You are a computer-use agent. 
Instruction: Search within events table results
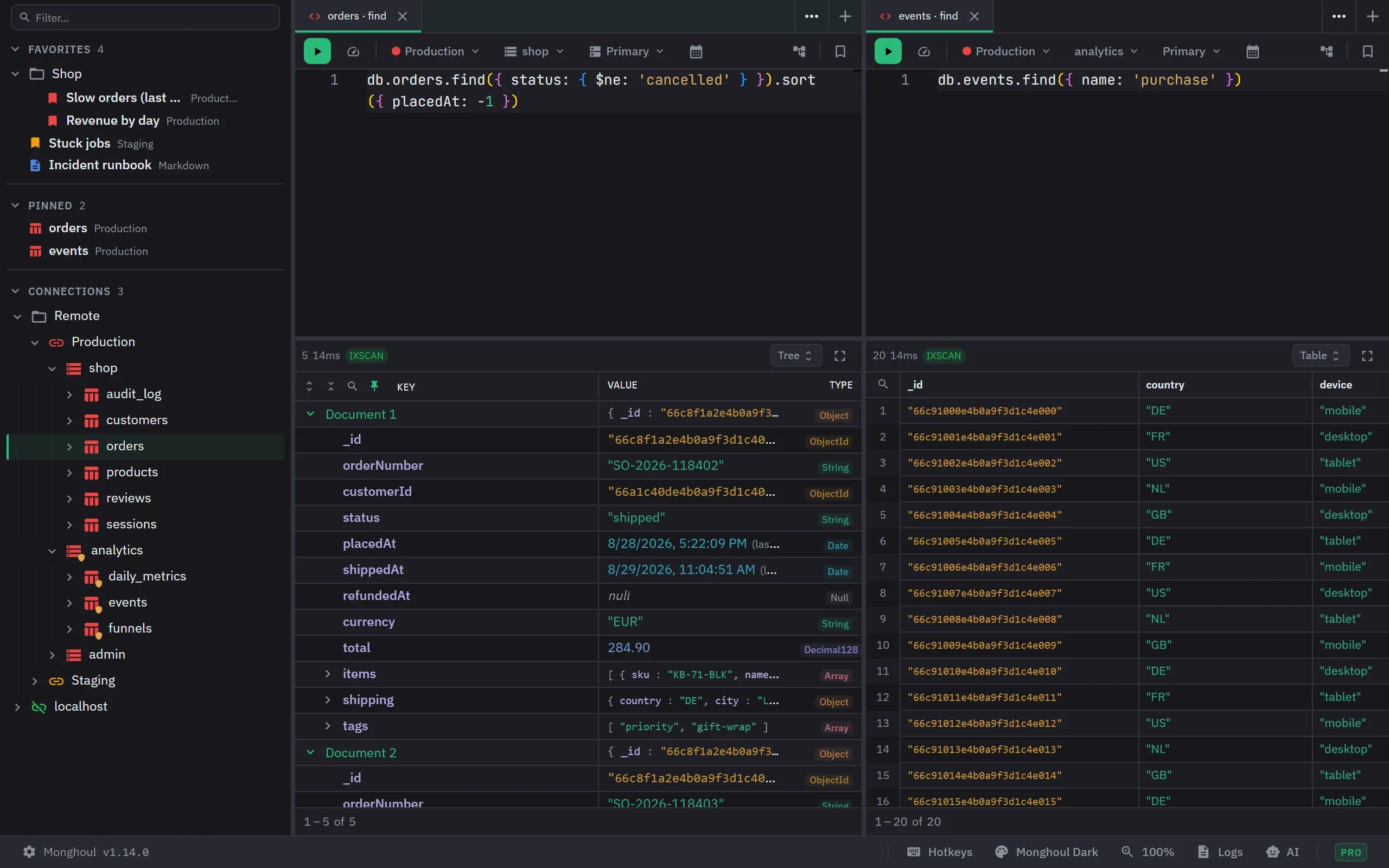pyautogui.click(x=883, y=384)
